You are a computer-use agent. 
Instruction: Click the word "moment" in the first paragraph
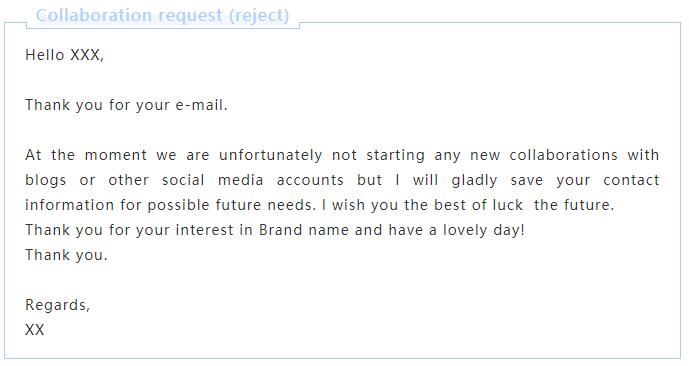(116, 155)
